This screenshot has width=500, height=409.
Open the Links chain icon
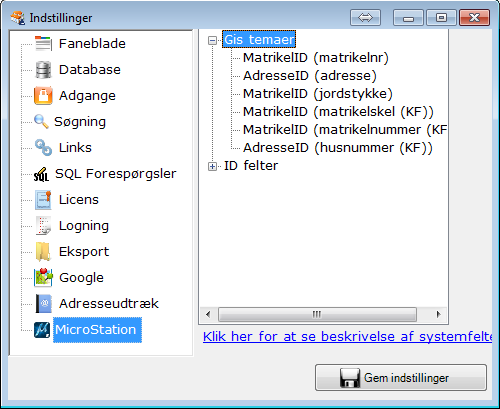43,147
